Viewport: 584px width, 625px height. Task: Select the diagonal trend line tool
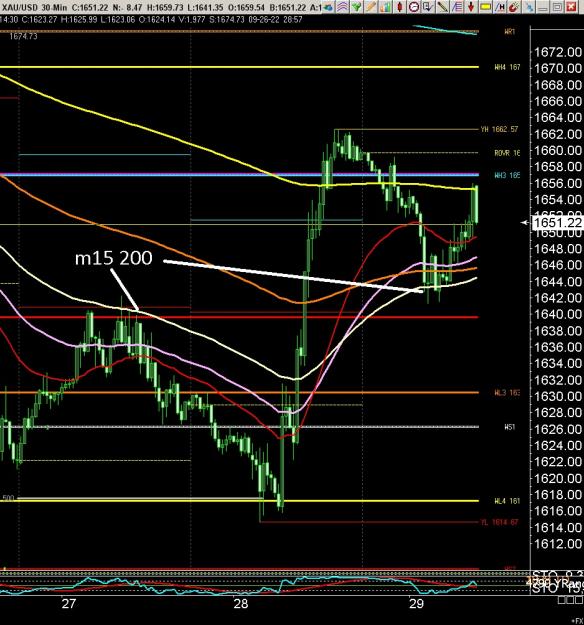point(442,7)
